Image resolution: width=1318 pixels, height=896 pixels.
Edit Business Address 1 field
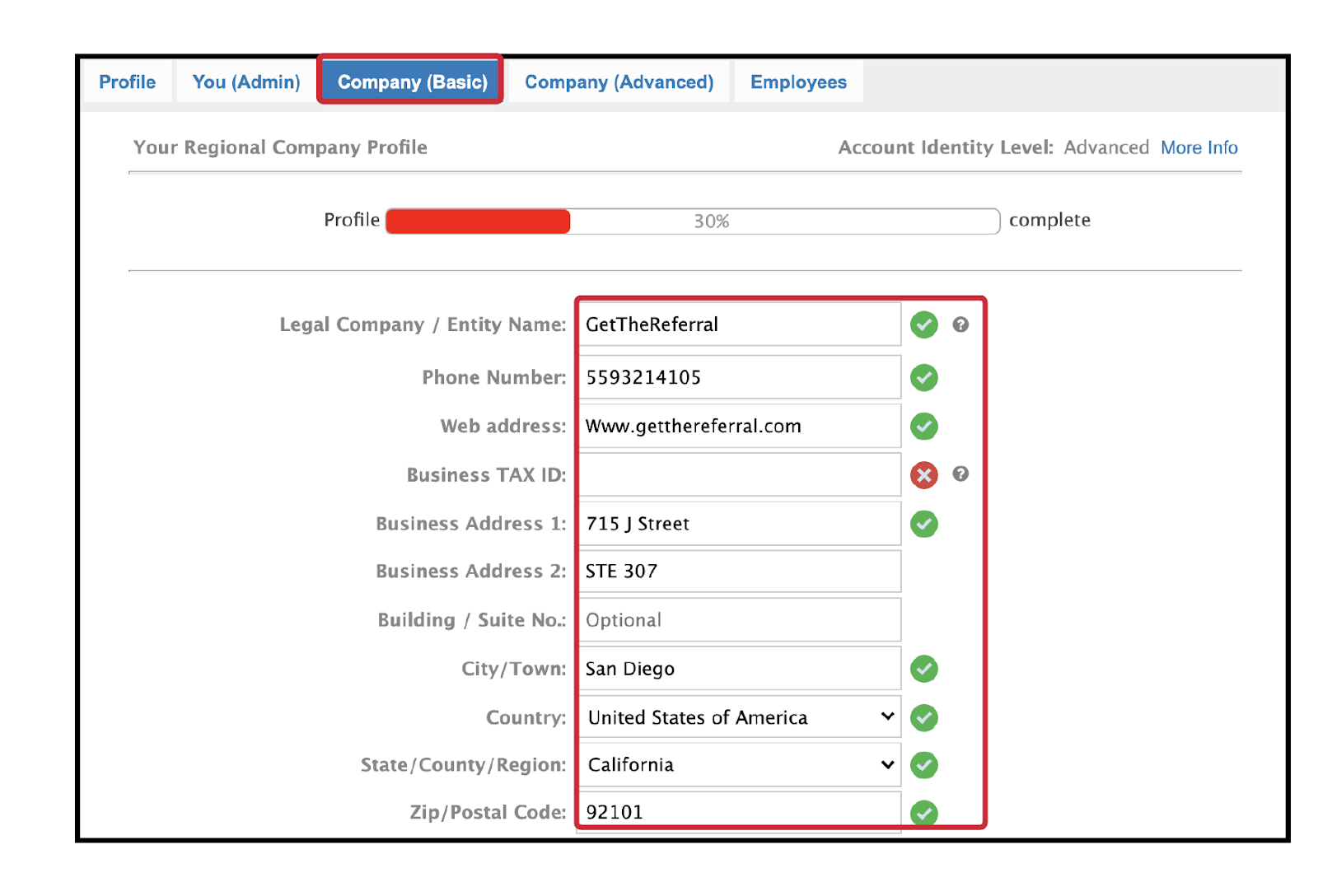pyautogui.click(x=740, y=524)
